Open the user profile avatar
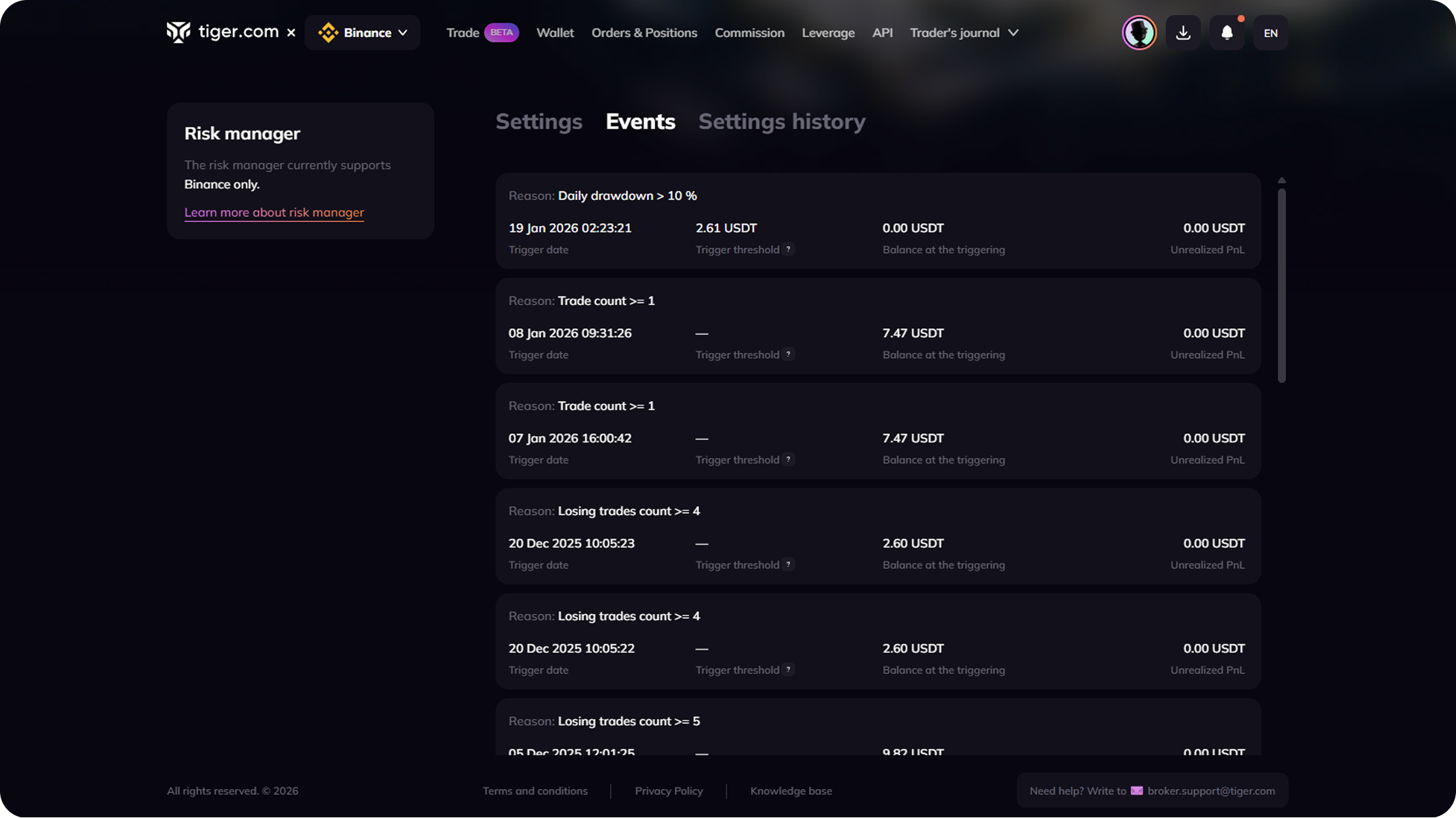Viewport: 1456px width, 818px height. coord(1139,32)
